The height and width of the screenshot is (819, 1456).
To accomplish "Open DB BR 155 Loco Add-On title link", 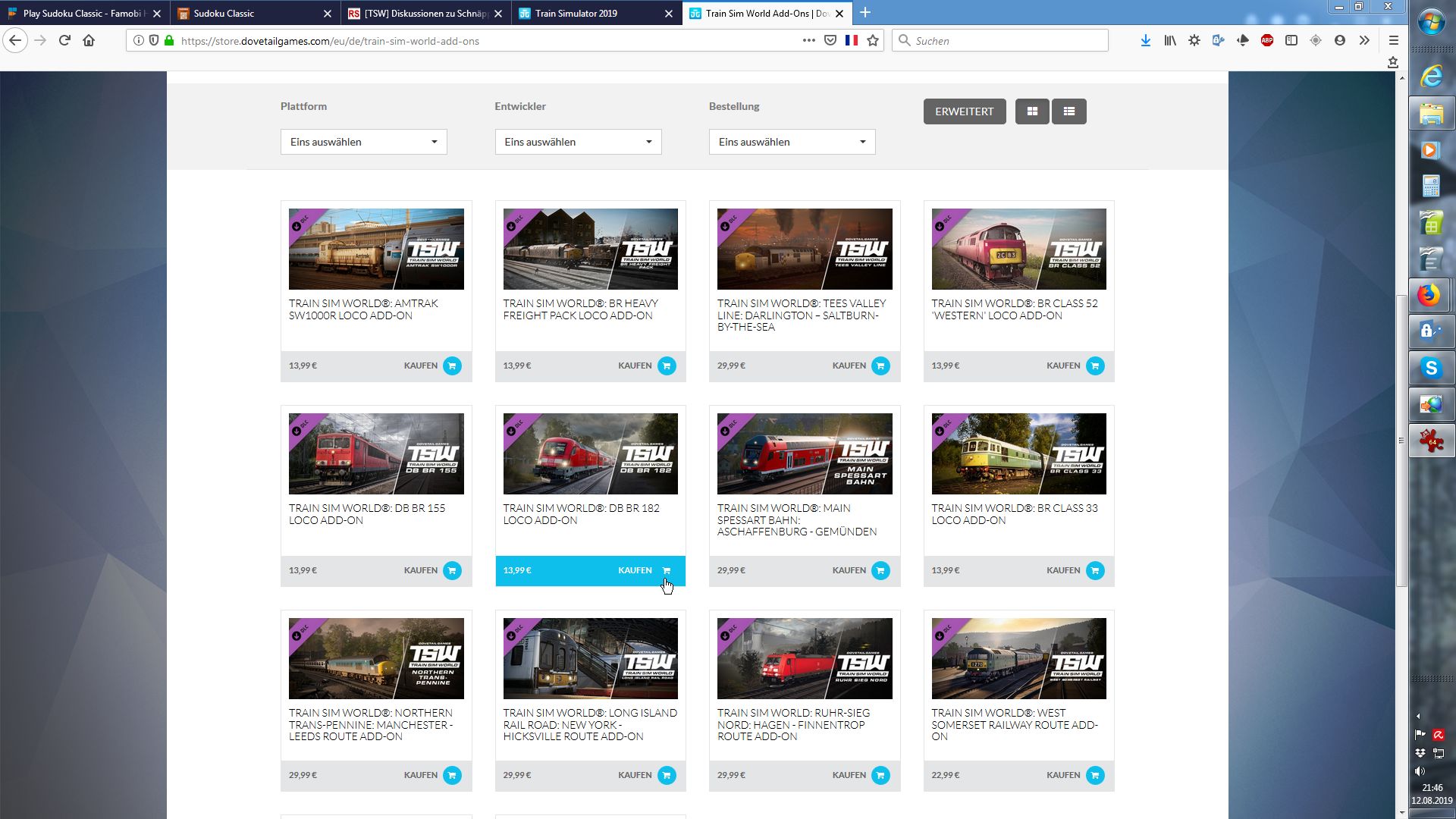I will 366,514.
